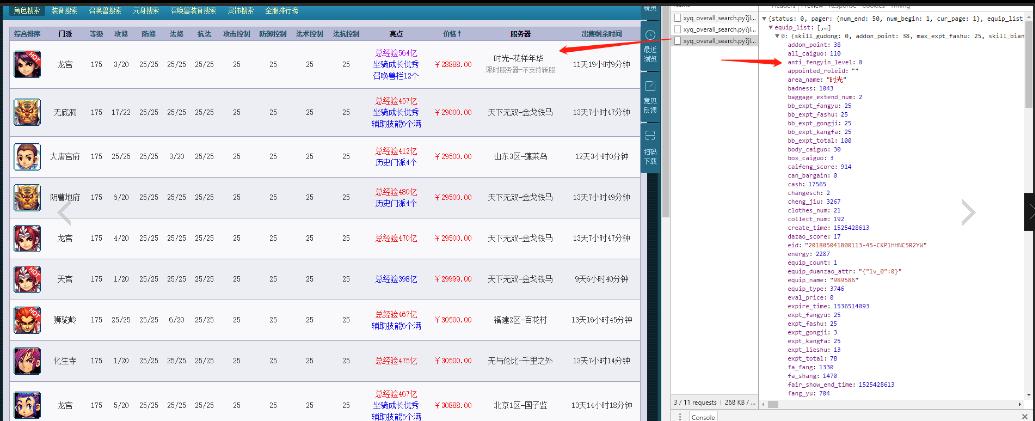Screen dimensions: 1035x421
Task: Select expt_total: 70 line
Action: click(x=813, y=358)
